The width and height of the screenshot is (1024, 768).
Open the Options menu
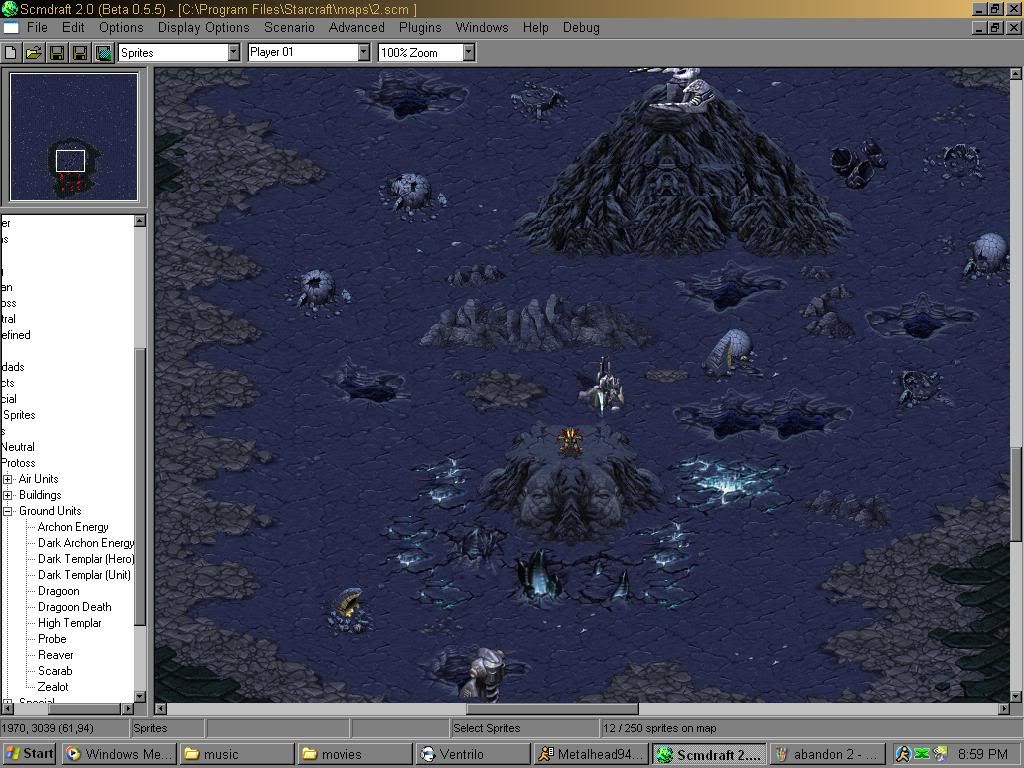(121, 27)
